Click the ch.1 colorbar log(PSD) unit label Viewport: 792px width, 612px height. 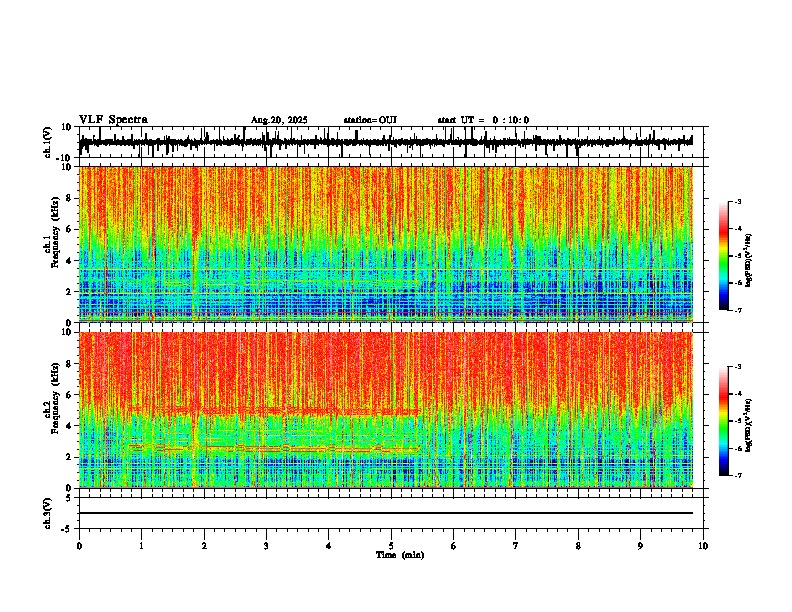[x=749, y=261]
